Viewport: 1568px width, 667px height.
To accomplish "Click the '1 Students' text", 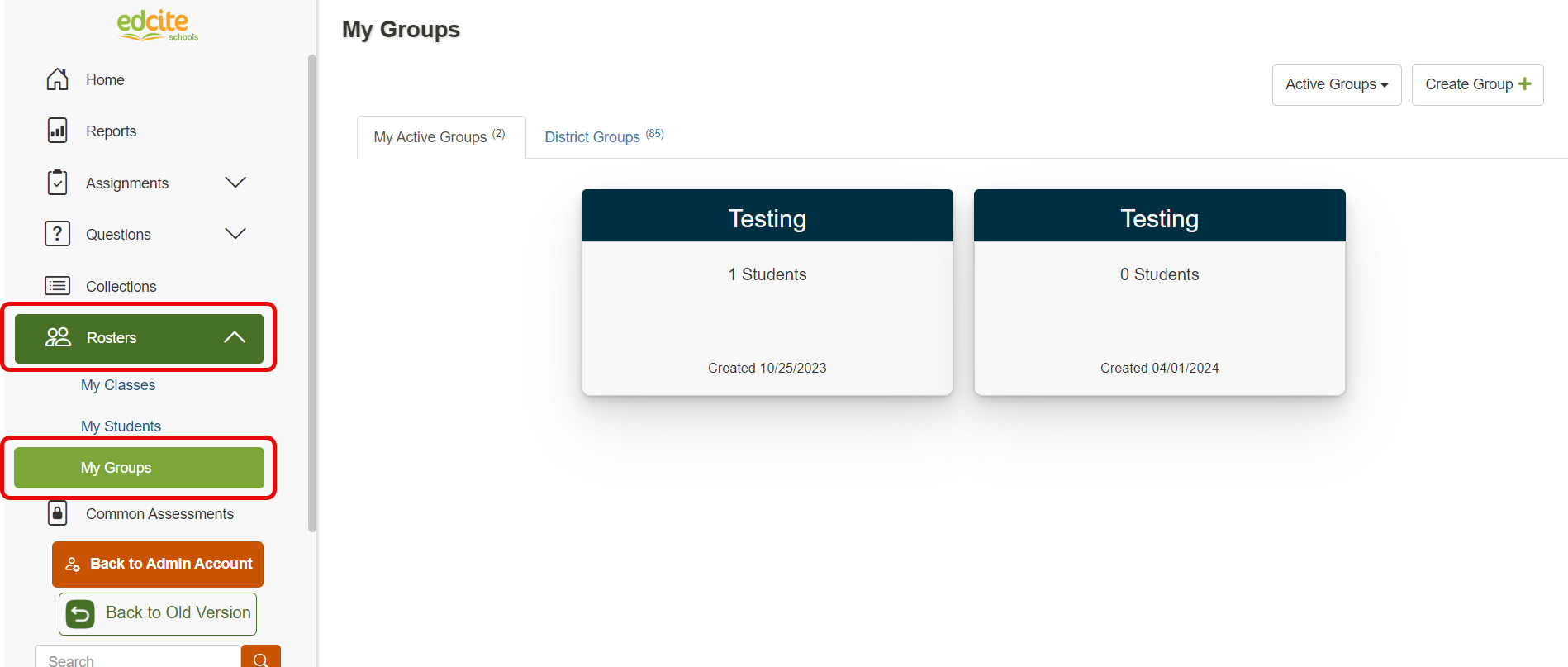I will tap(767, 274).
